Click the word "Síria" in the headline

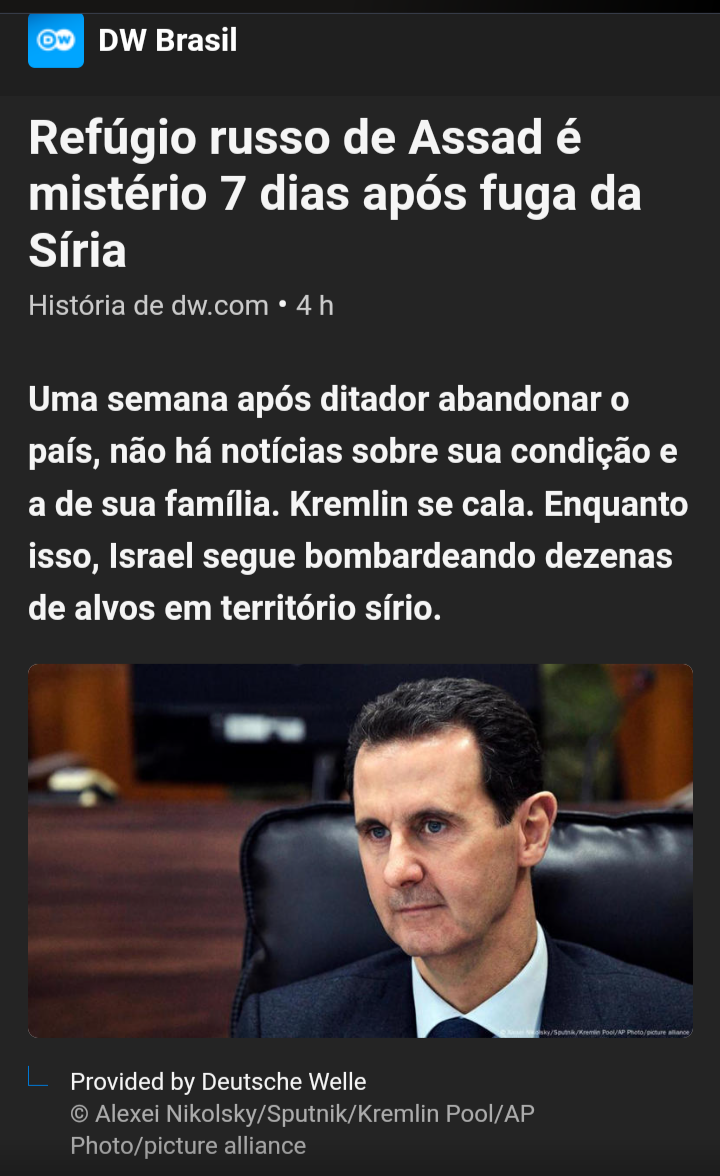tap(77, 250)
